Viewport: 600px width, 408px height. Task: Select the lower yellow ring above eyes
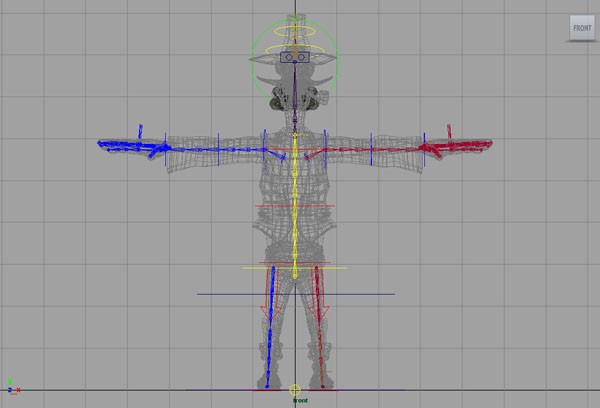295,47
